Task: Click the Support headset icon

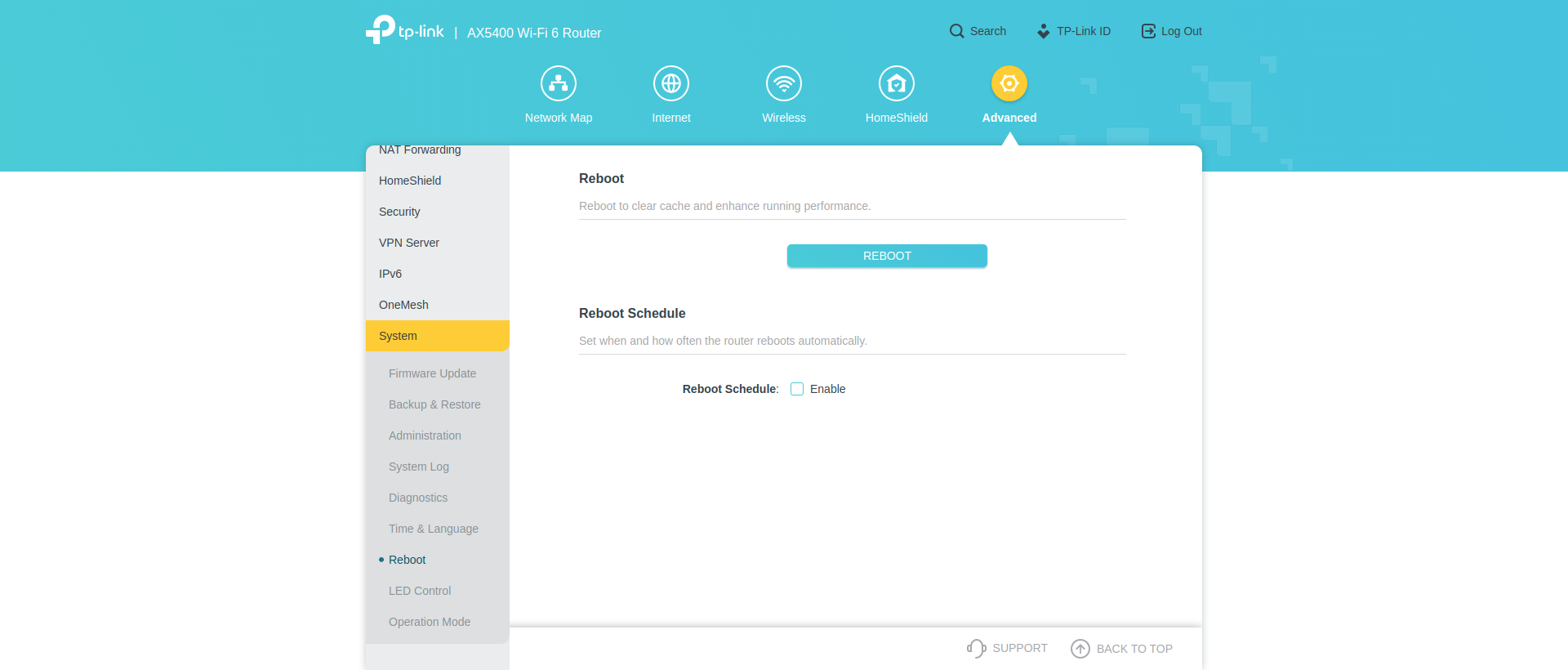Action: 976,648
